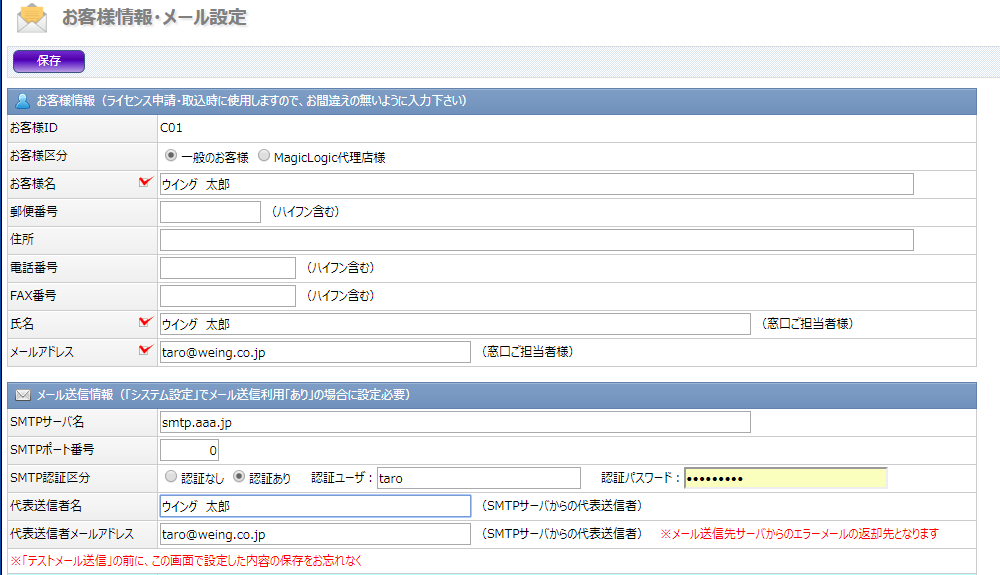Click the red checkmark beside 氏名

pos(145,322)
